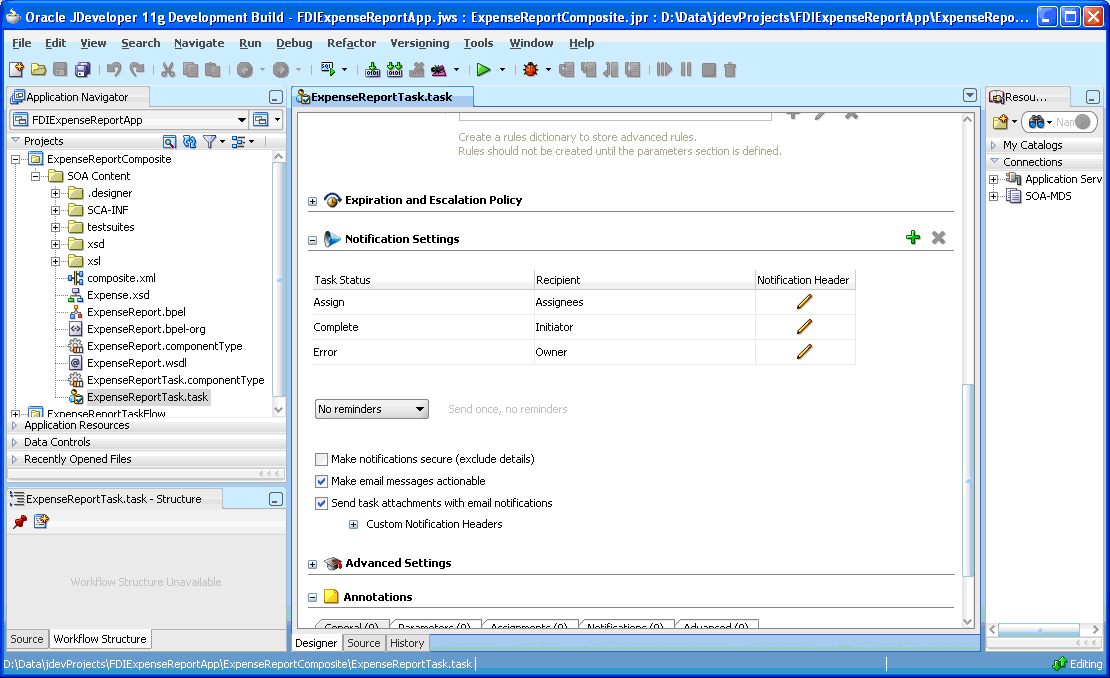Open the editor tab list dropdown arrow
1110x678 pixels.
970,95
